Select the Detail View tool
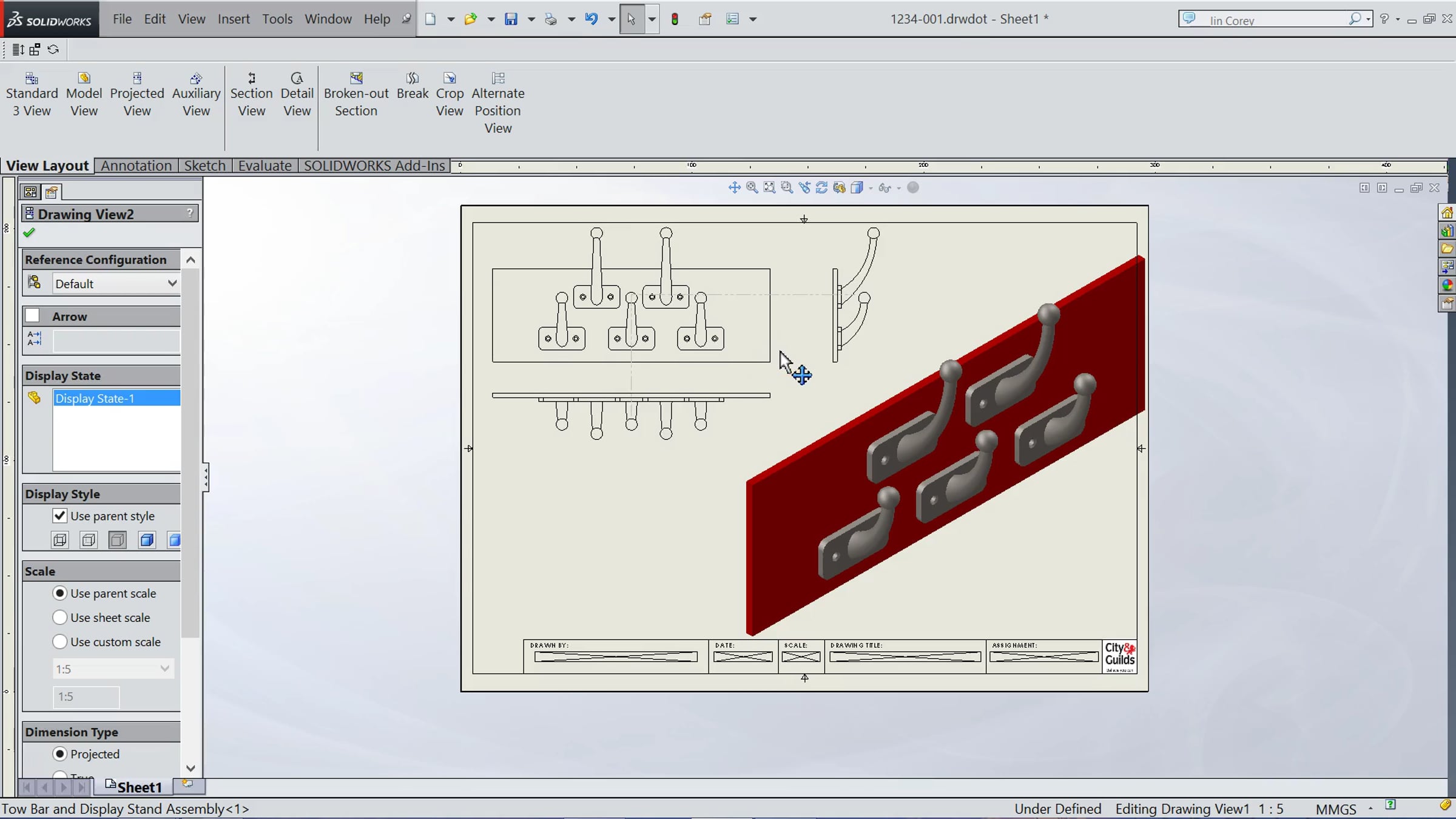1456x819 pixels. (x=297, y=94)
